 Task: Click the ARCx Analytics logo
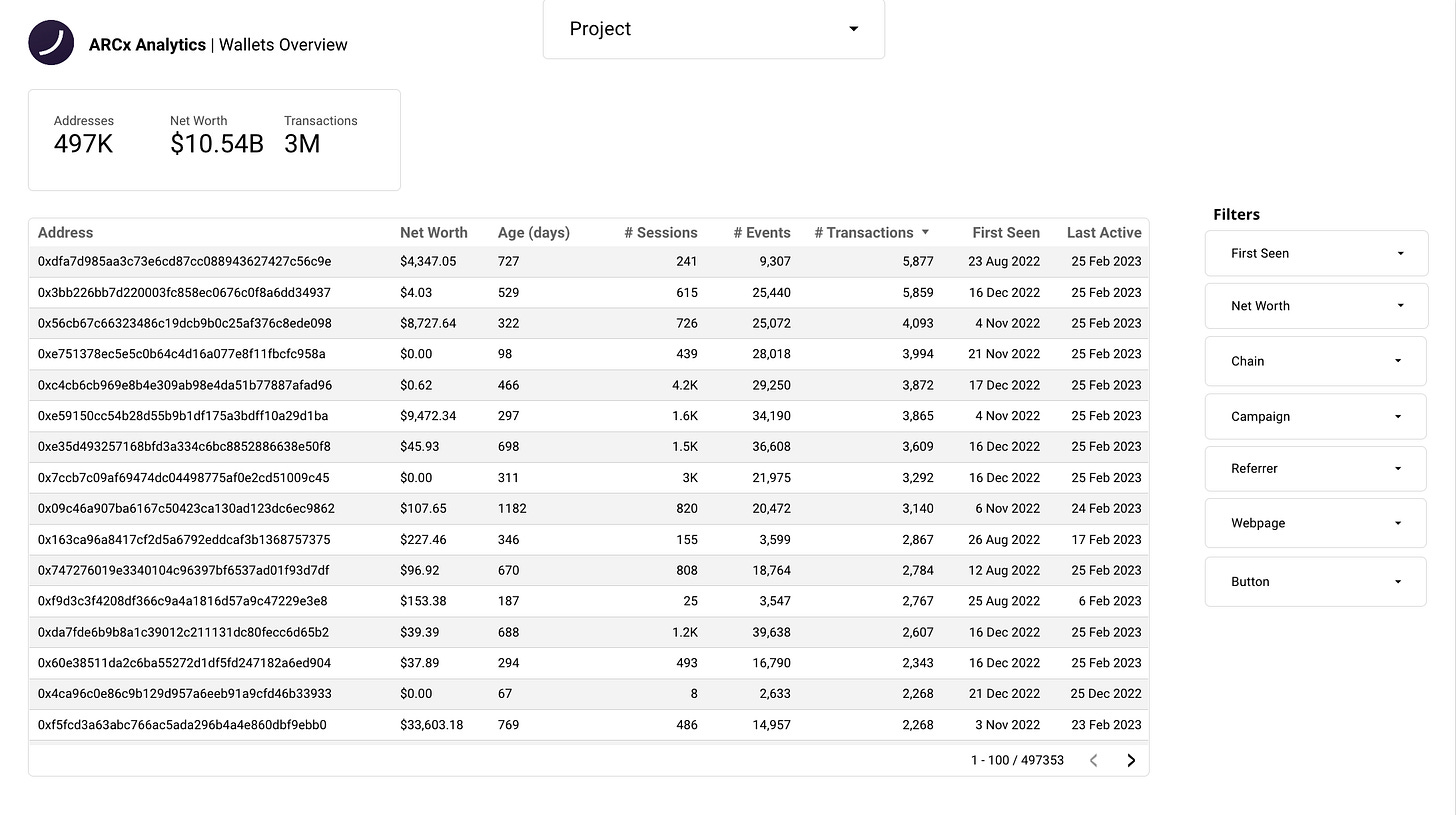(x=51, y=42)
